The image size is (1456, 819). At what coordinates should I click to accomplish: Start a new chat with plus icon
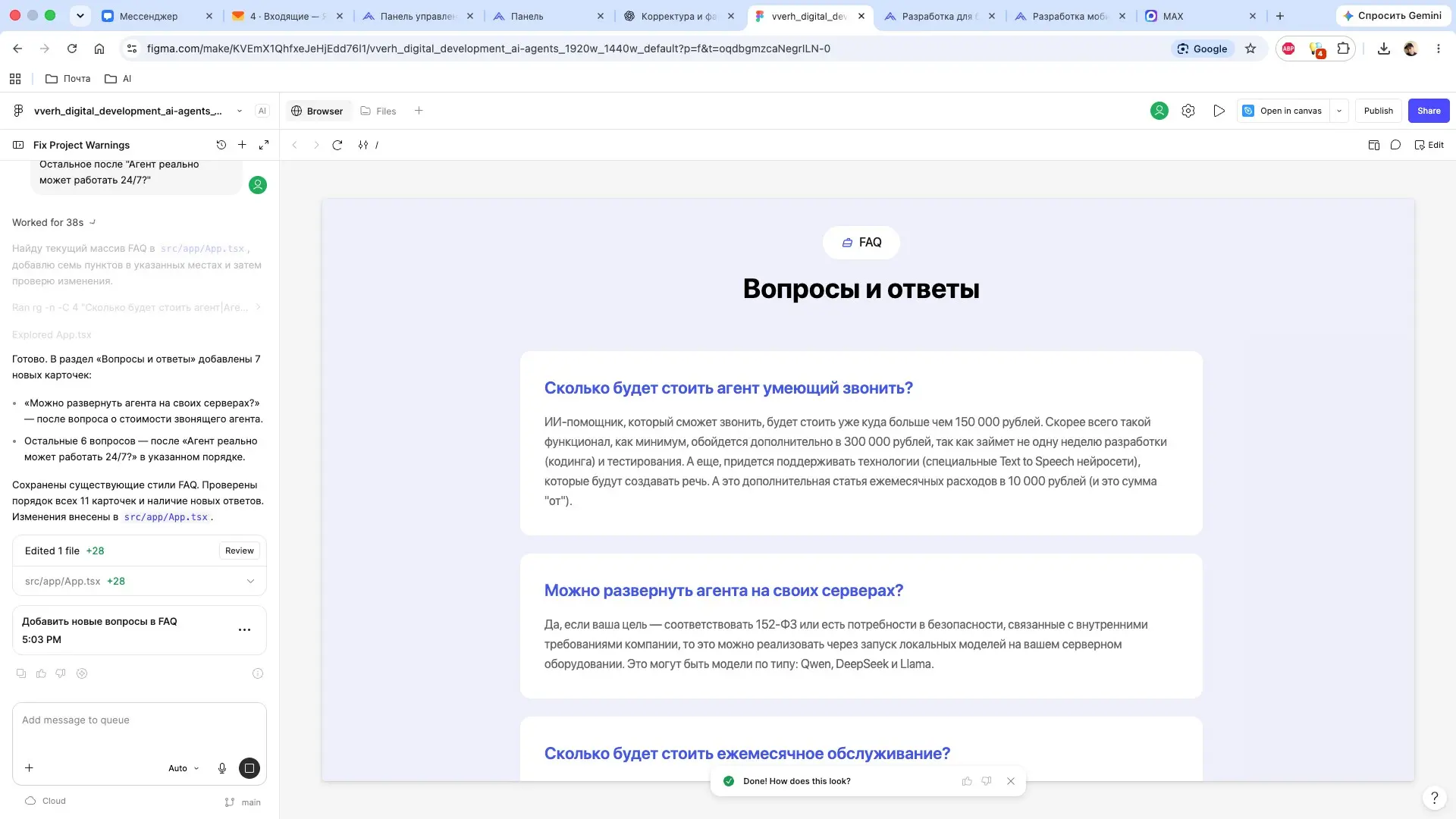coord(242,145)
